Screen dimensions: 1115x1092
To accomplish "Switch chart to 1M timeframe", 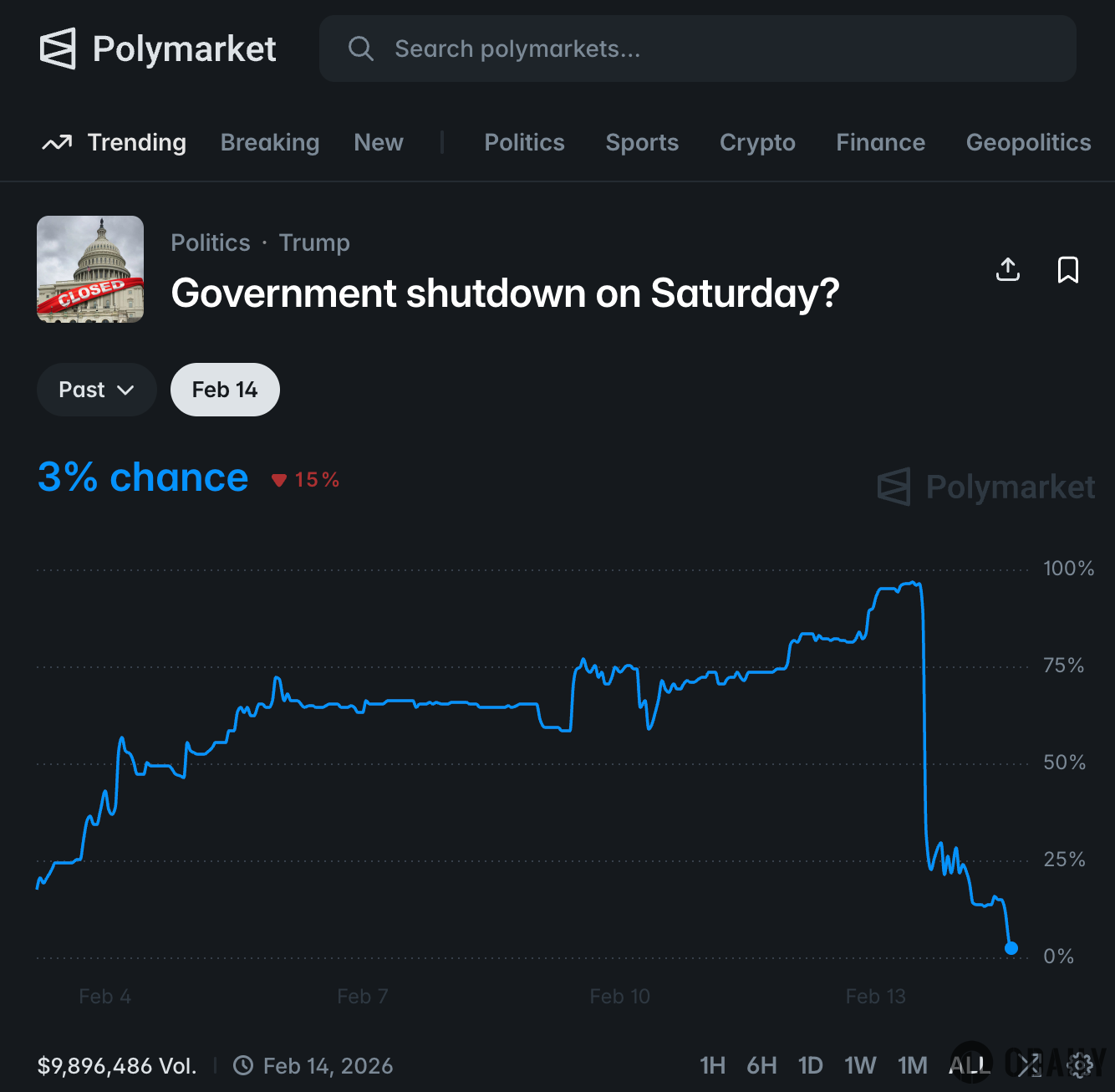I will pos(912,1065).
